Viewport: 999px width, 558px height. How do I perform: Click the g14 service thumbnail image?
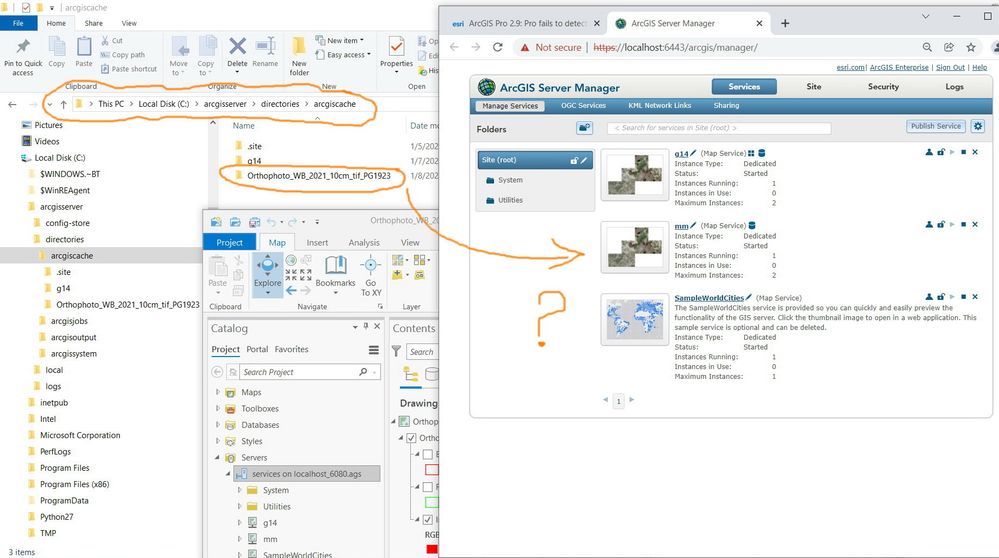pyautogui.click(x=635, y=175)
